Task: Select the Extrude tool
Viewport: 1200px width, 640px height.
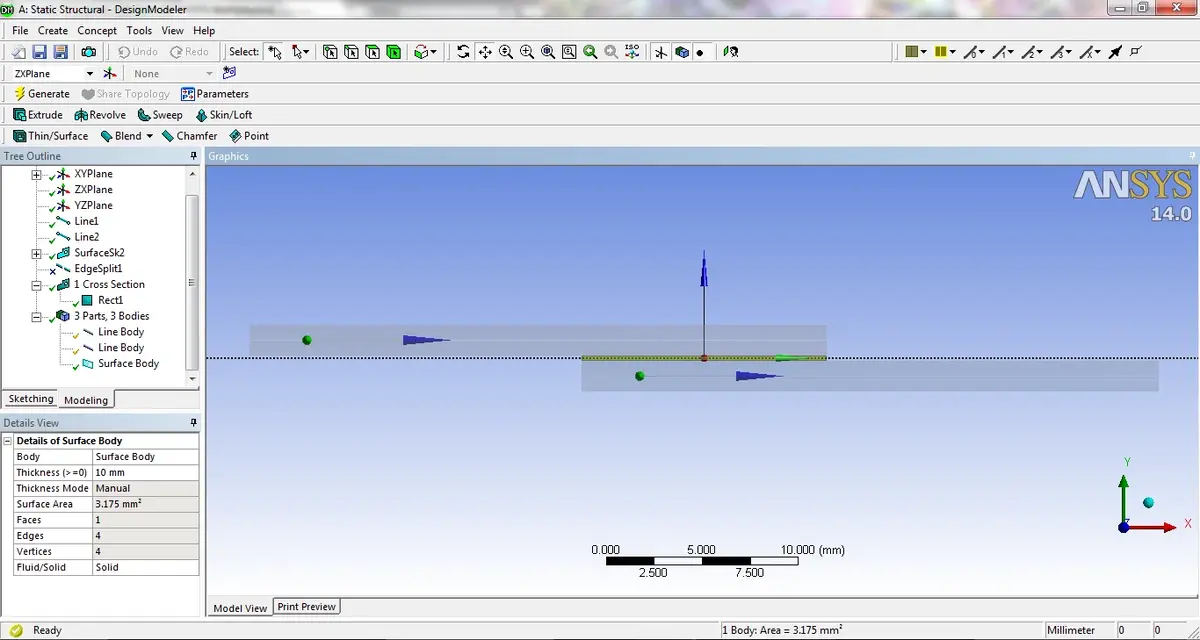Action: [38, 115]
